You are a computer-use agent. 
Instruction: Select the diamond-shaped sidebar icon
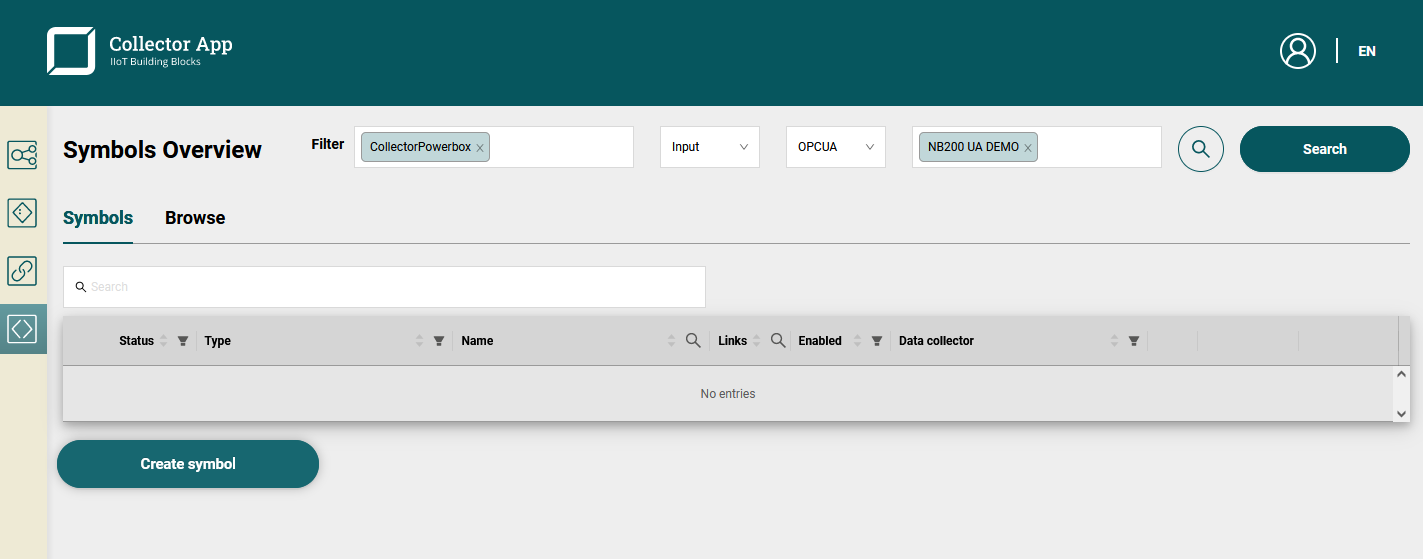22,213
